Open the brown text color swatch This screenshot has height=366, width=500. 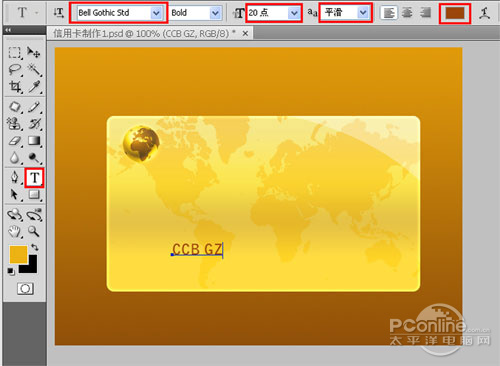point(455,13)
